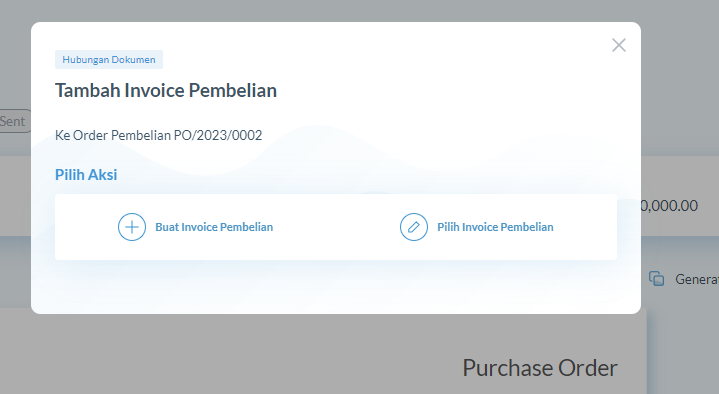Click the dimmed backdrop above the dialog

[x=336, y=11]
